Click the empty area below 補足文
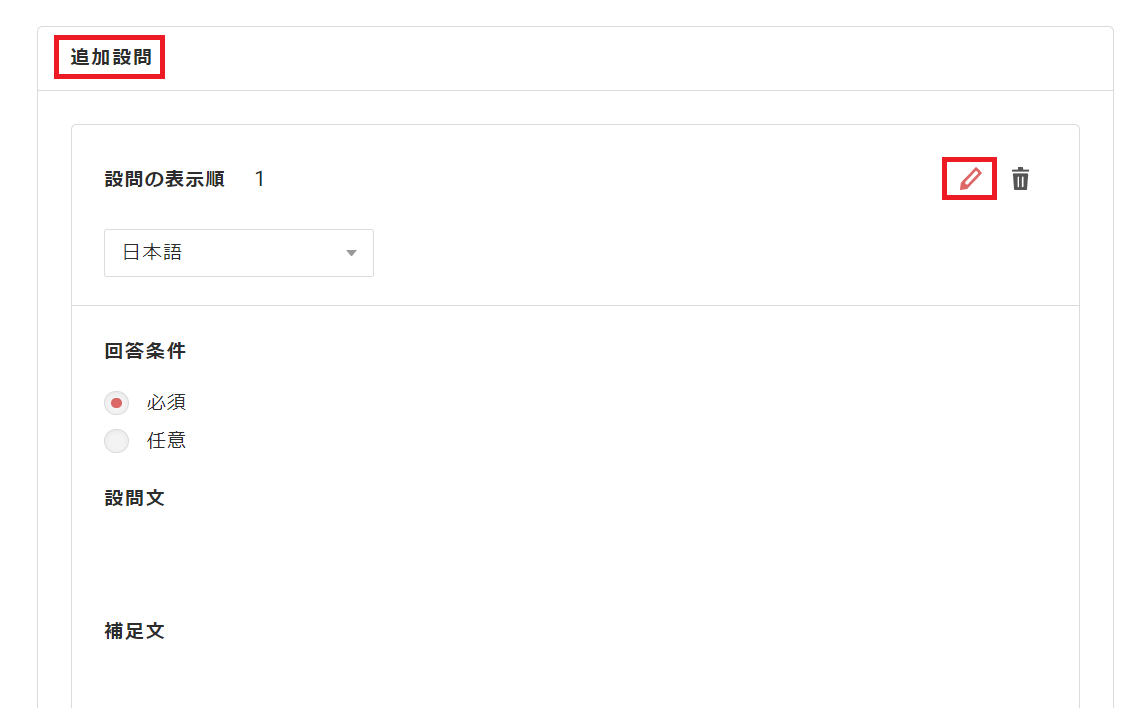 [400, 680]
